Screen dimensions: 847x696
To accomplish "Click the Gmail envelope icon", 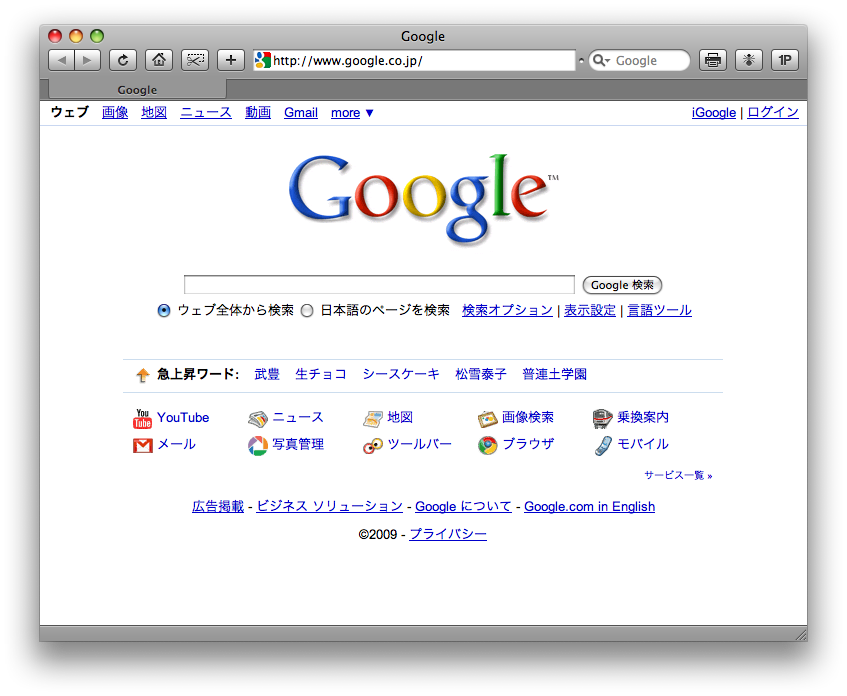I will point(143,445).
